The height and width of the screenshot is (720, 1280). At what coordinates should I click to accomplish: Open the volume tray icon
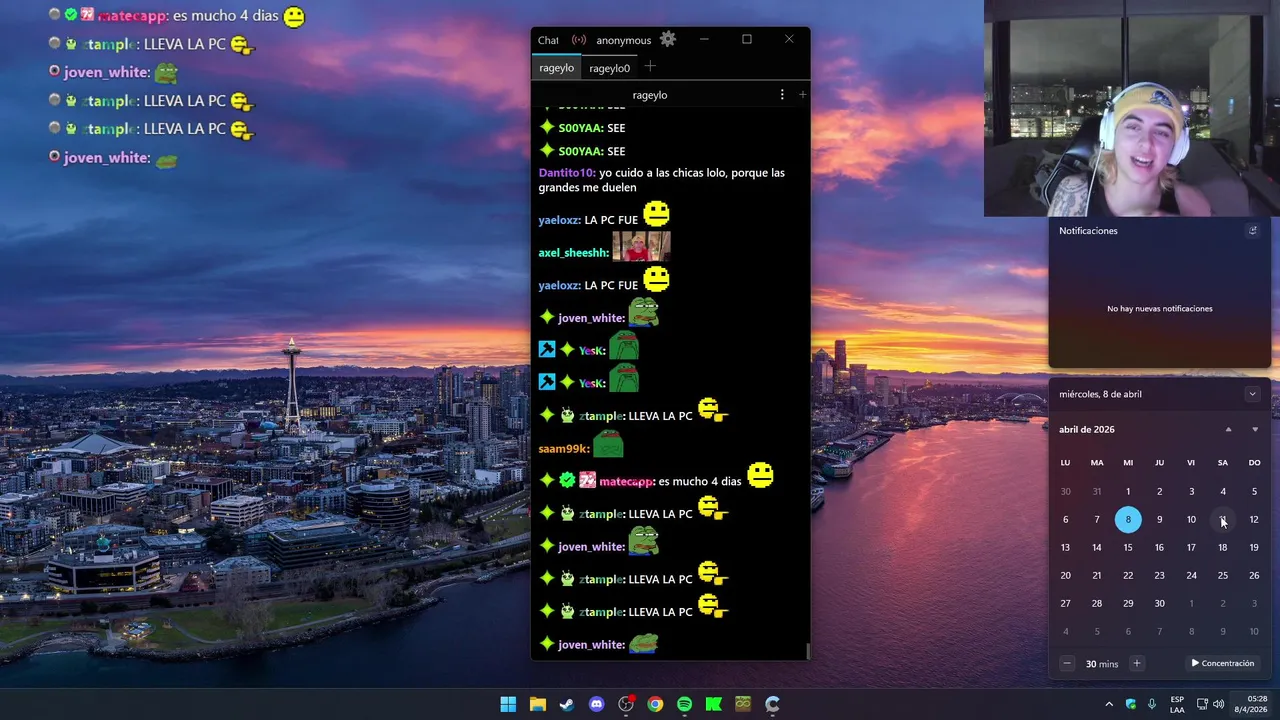1218,704
